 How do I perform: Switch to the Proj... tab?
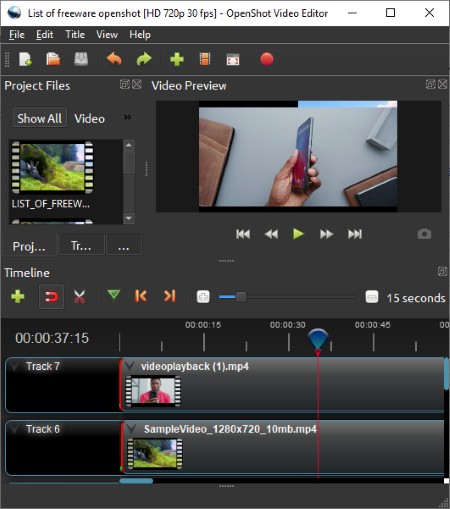pyautogui.click(x=29, y=246)
